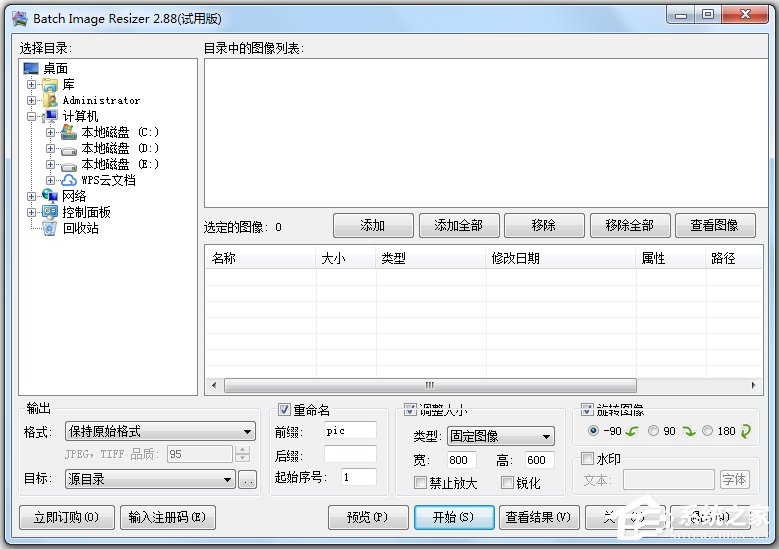
Task: Enable the 锐化 (sharpen) checkbox
Action: [507, 482]
